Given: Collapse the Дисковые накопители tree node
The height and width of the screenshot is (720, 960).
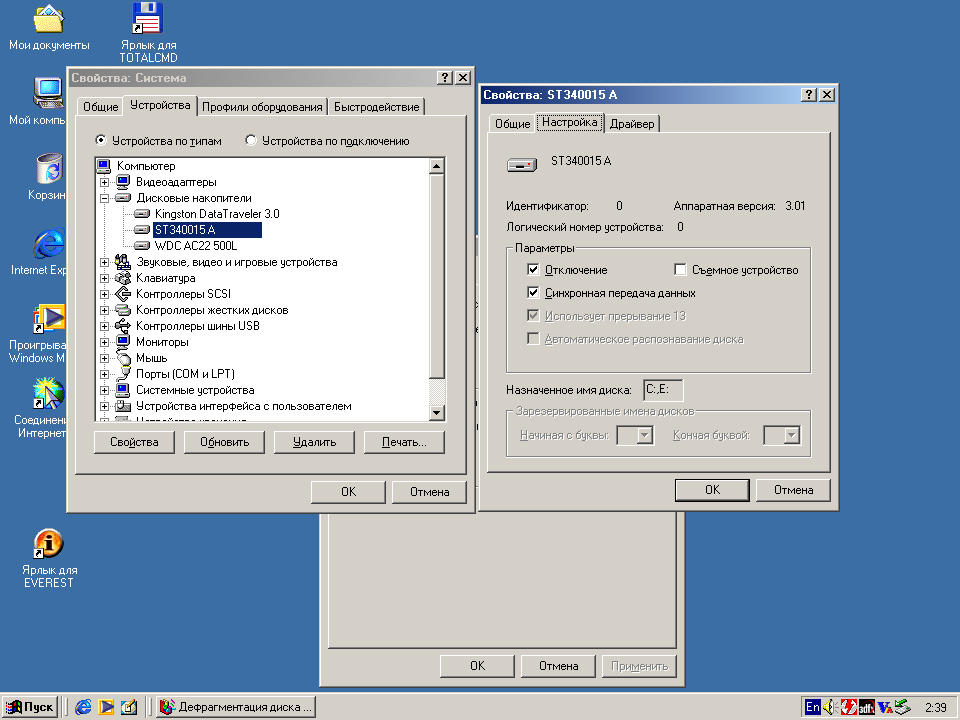Looking at the screenshot, I should coord(105,198).
